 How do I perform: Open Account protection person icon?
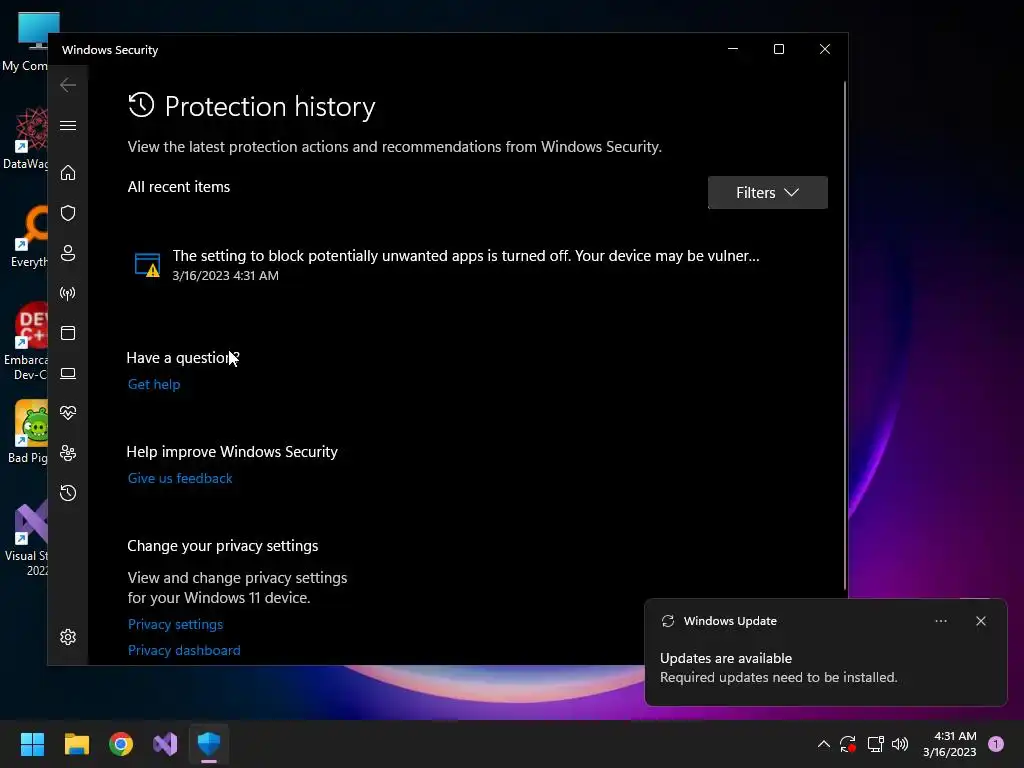(68, 253)
